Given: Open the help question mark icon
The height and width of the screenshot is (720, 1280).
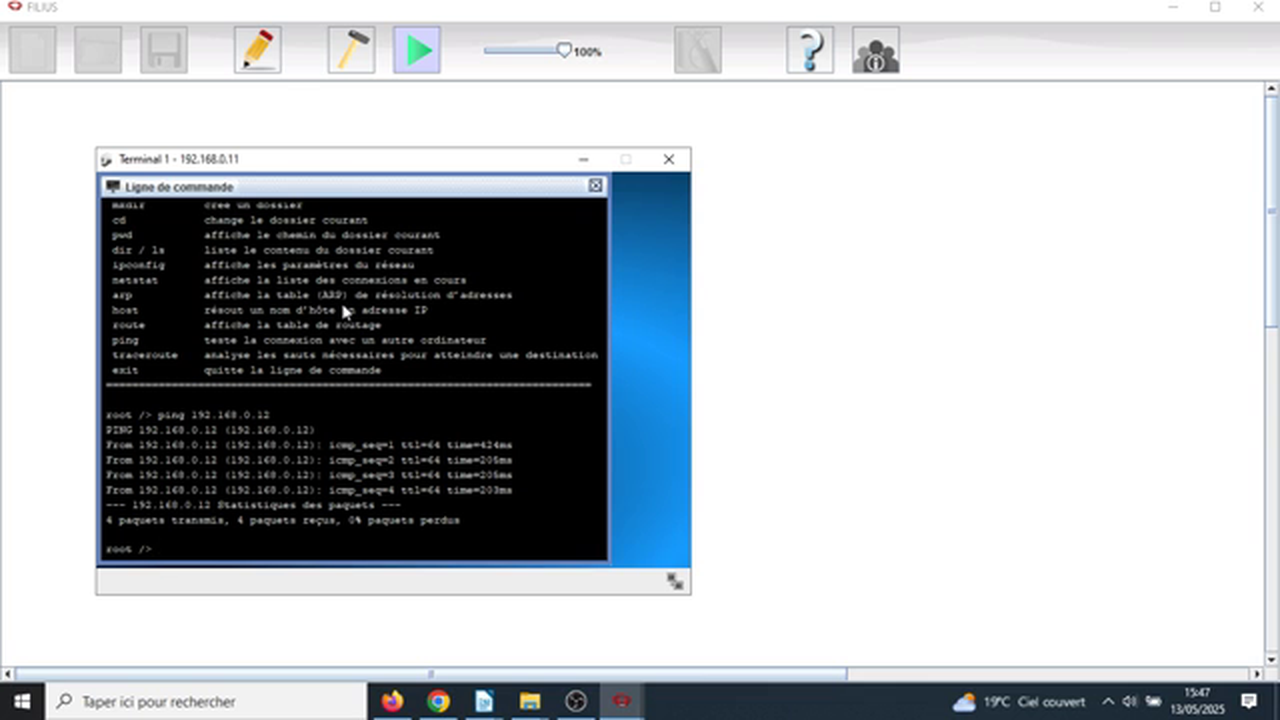Looking at the screenshot, I should pos(810,50).
